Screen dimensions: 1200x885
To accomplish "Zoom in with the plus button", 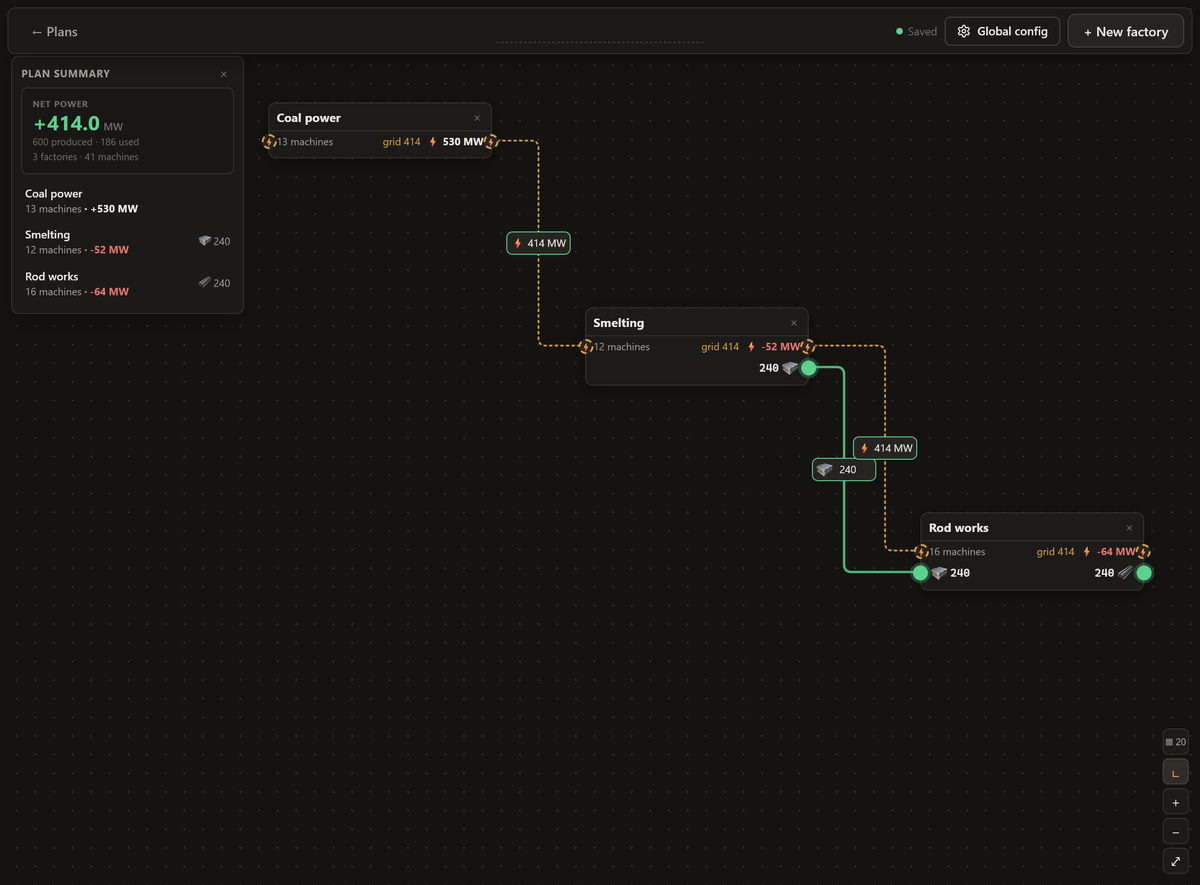I will [1175, 803].
